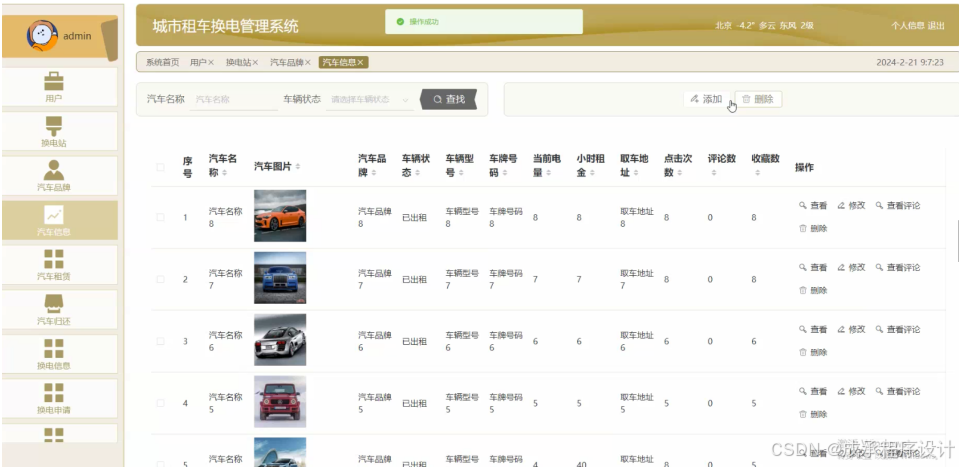The image size is (959, 467).
Task: Click the 已出租 status in row 3
Action: coord(414,342)
